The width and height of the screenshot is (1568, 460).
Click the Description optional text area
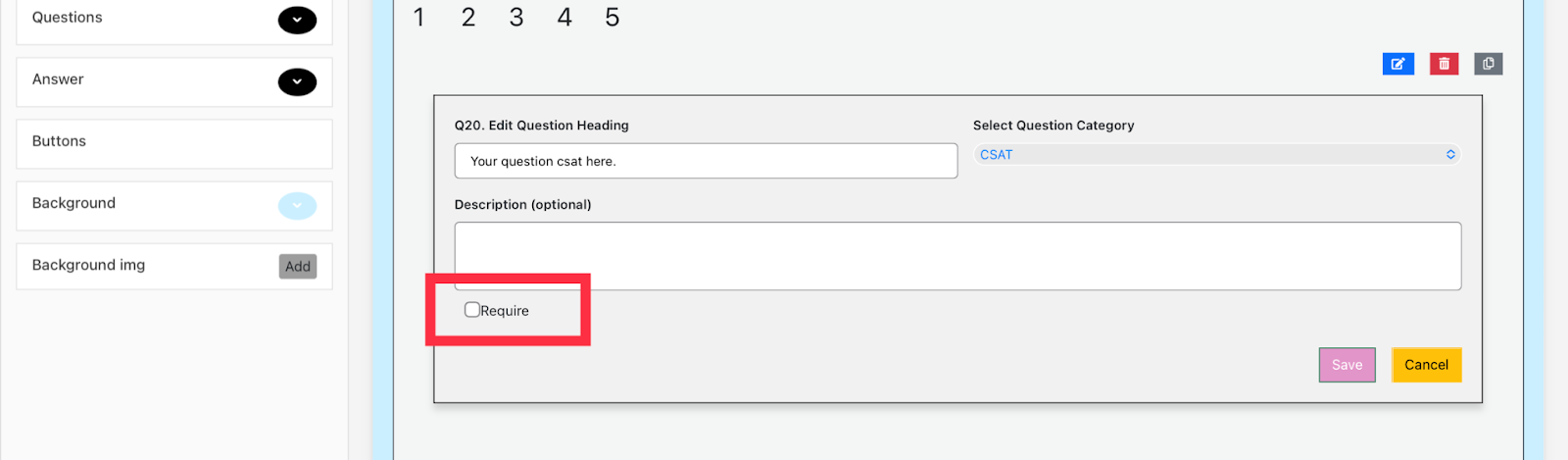[x=957, y=256]
